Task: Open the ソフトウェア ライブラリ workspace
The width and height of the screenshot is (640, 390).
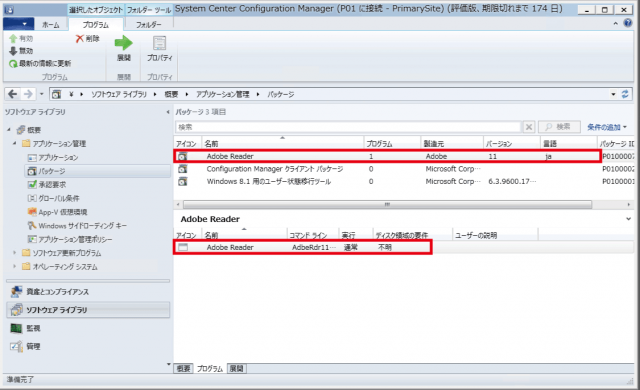Action: [88, 310]
